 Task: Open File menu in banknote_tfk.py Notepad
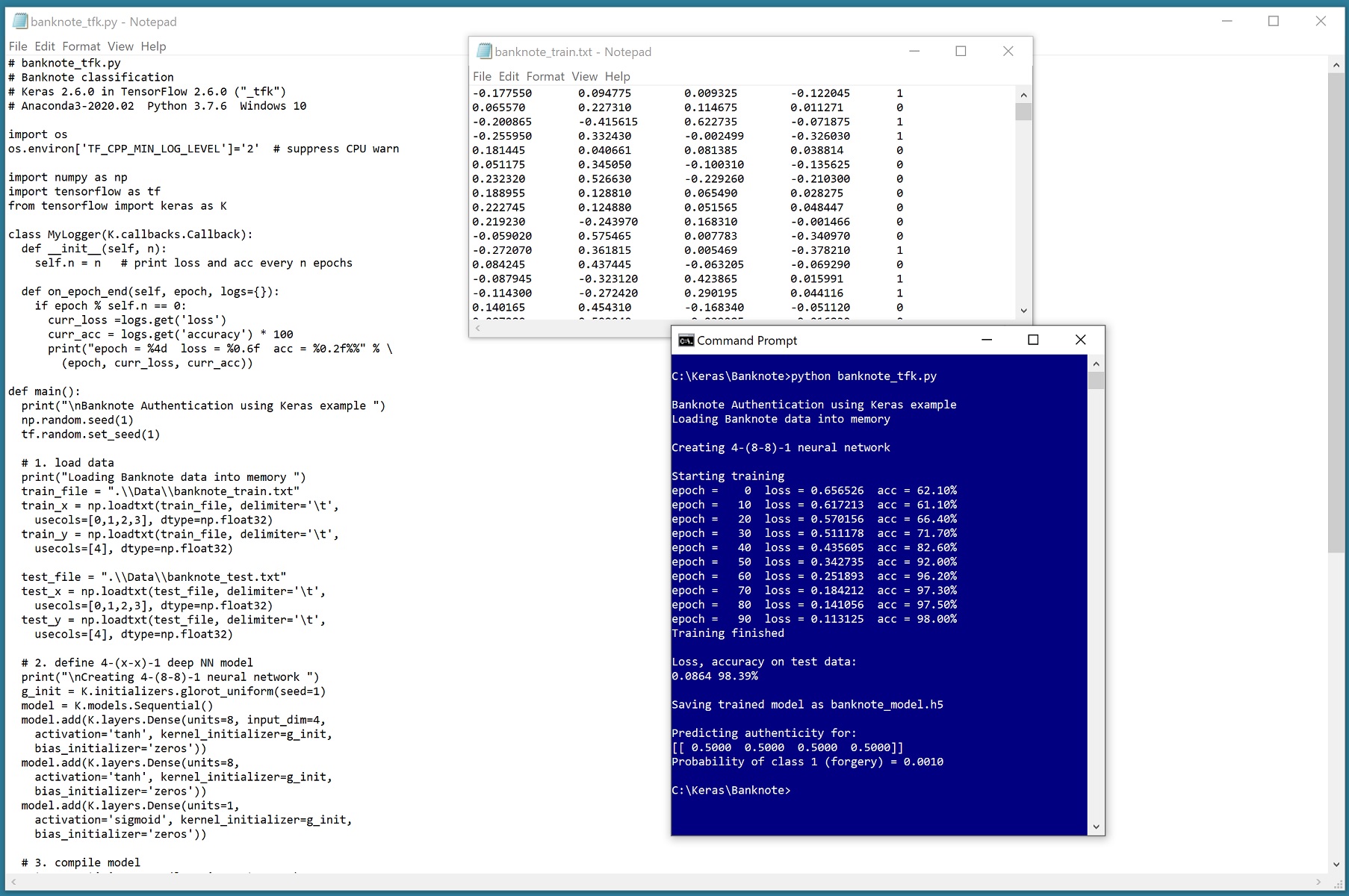[18, 46]
